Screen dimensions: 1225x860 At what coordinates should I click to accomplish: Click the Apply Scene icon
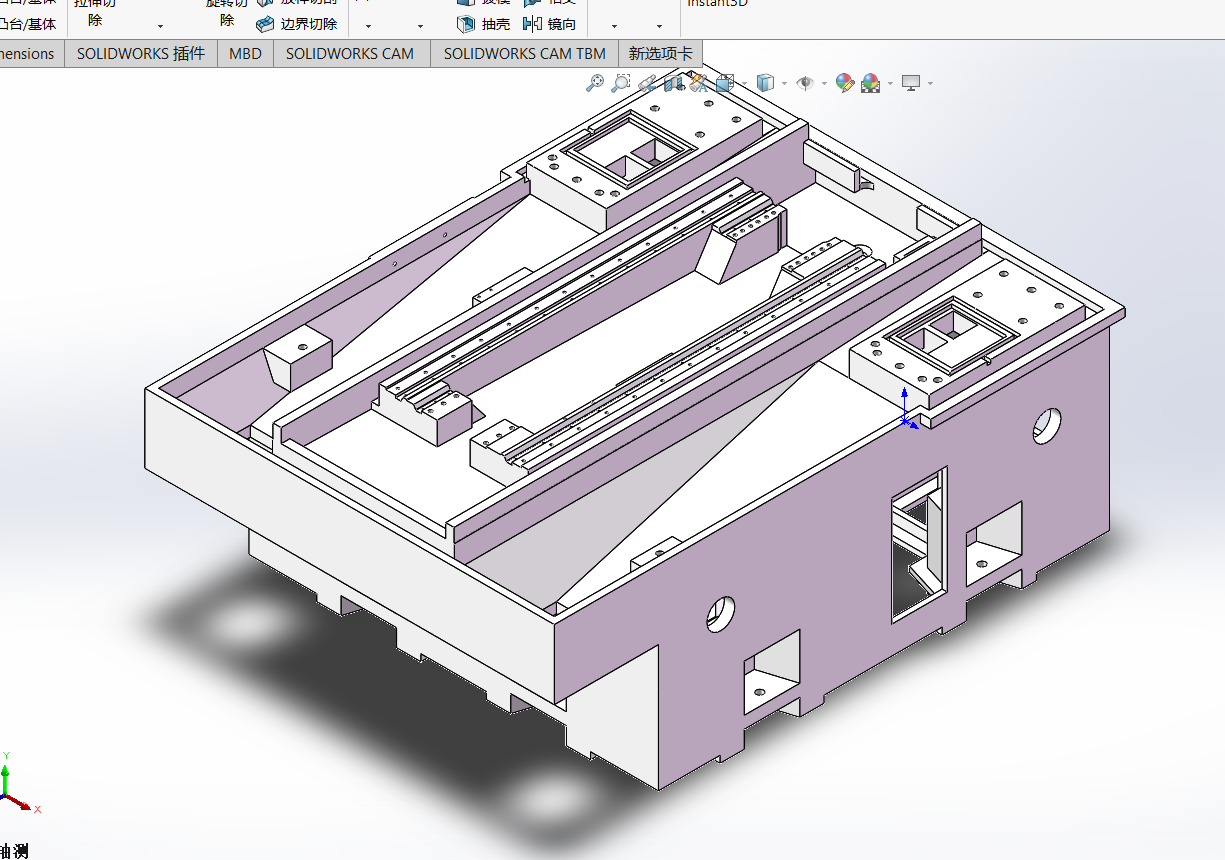[x=871, y=84]
